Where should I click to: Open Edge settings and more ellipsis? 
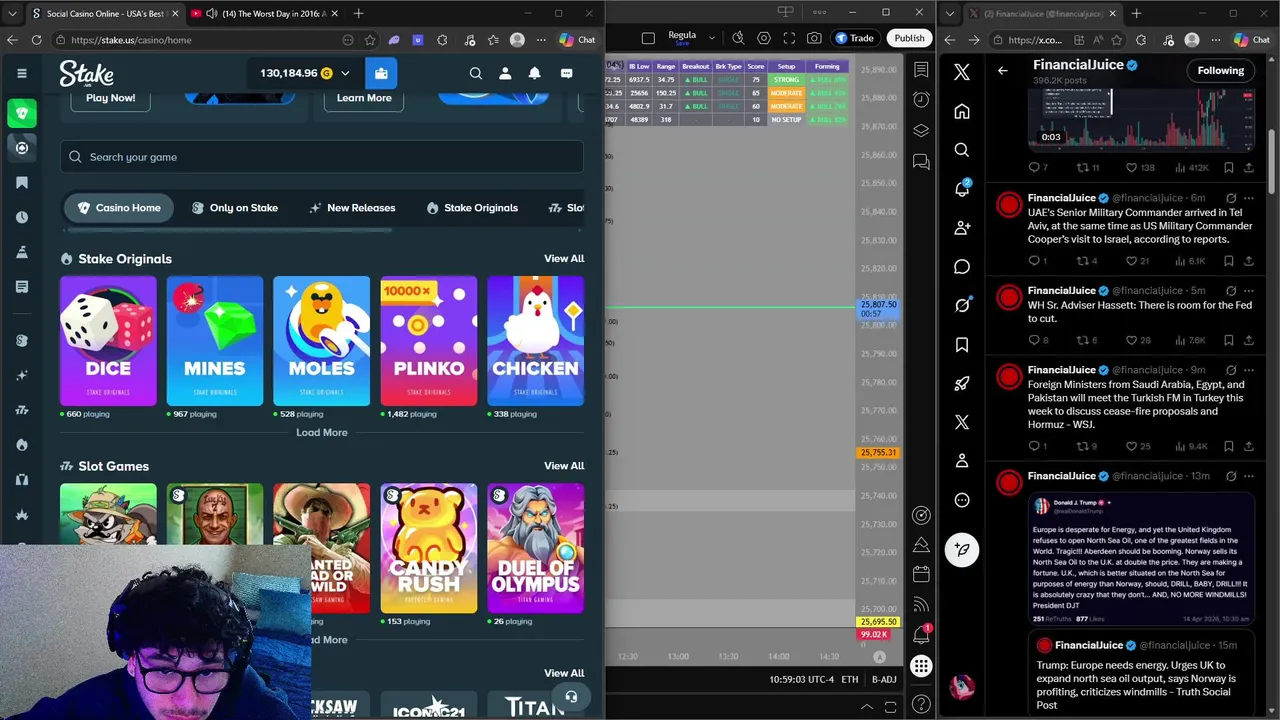[x=541, y=40]
